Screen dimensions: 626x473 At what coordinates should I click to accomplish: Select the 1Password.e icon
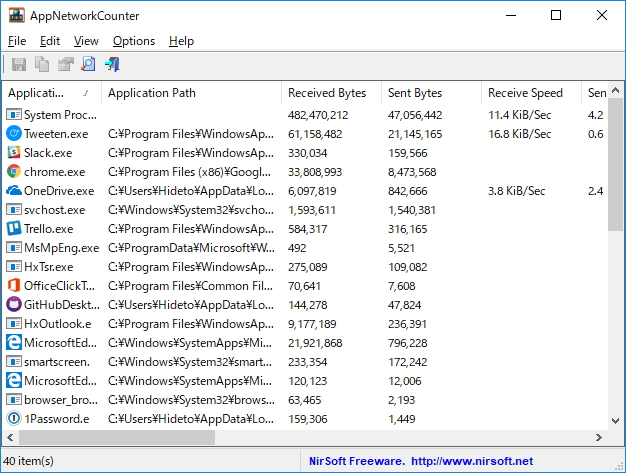coord(14,419)
